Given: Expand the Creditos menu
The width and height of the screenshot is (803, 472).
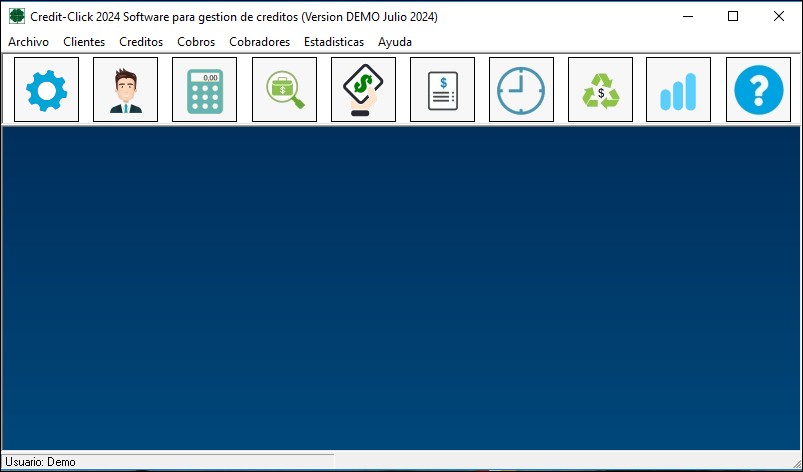Looking at the screenshot, I should pos(141,42).
